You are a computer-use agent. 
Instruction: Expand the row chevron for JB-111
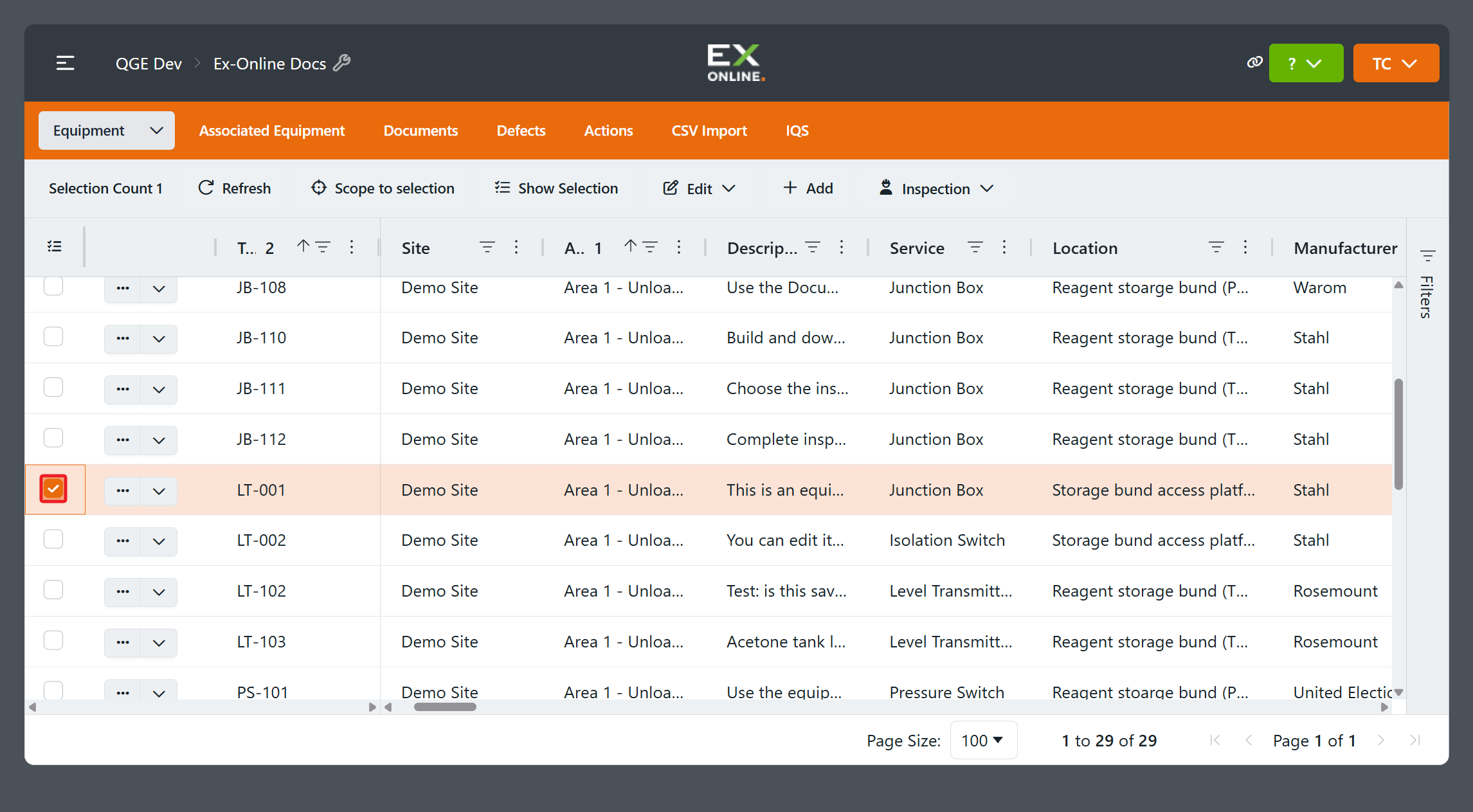(159, 390)
